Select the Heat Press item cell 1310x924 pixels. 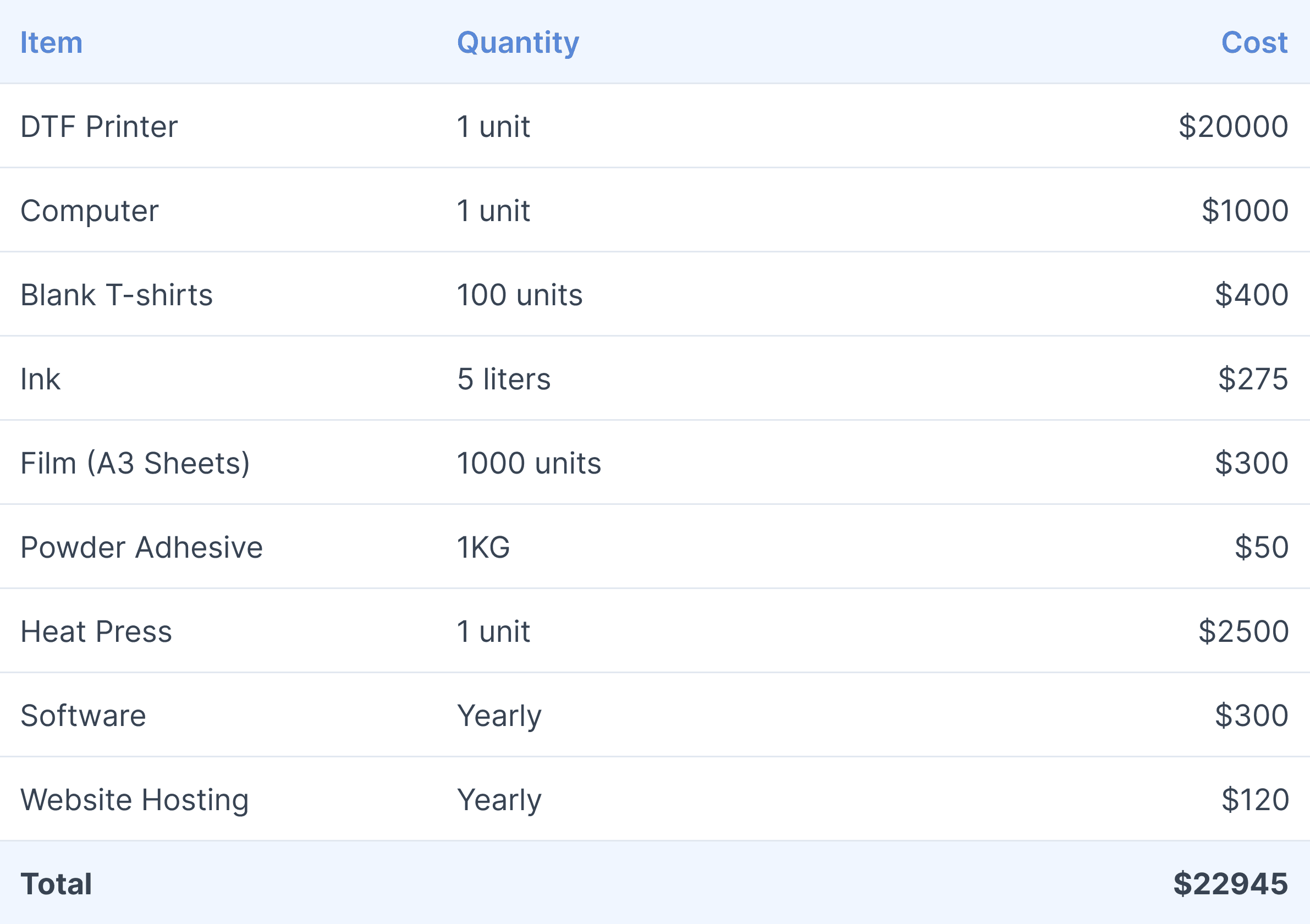[96, 631]
